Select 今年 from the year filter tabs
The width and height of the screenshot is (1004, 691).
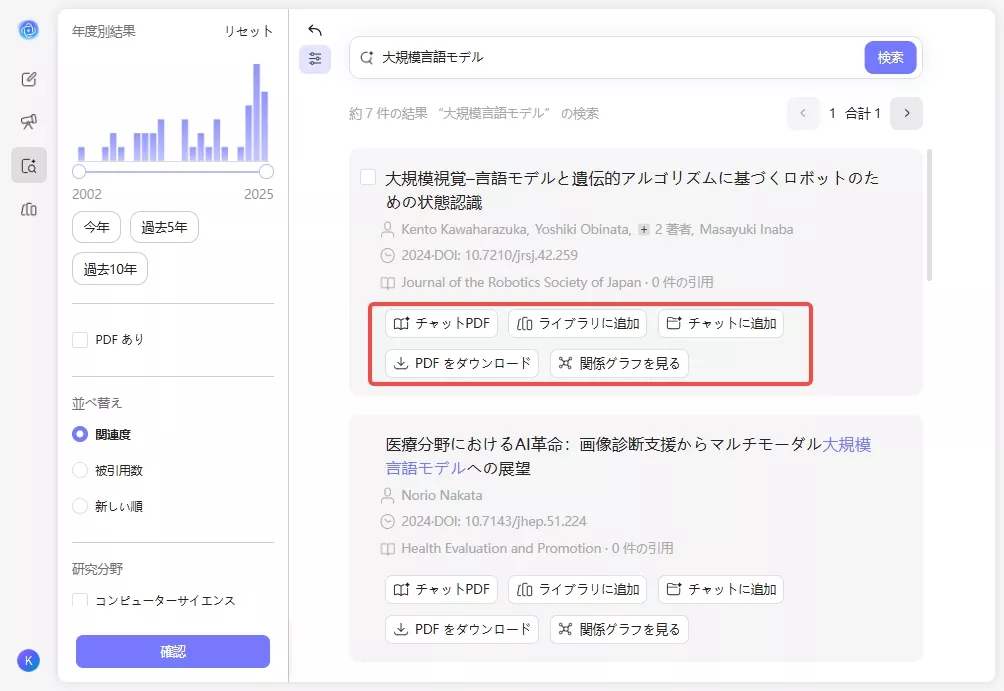click(96, 227)
